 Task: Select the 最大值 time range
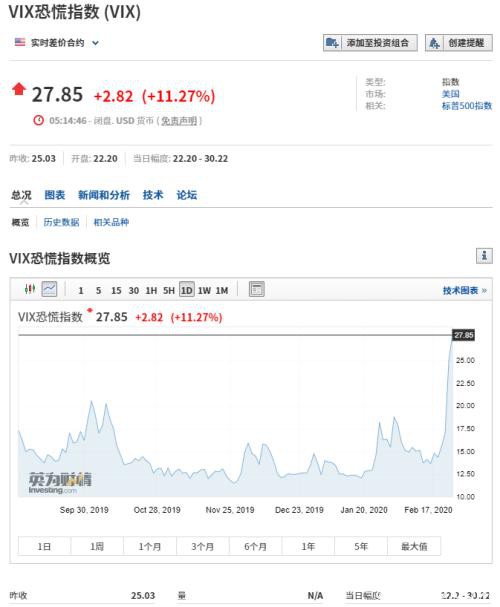pyautogui.click(x=414, y=546)
